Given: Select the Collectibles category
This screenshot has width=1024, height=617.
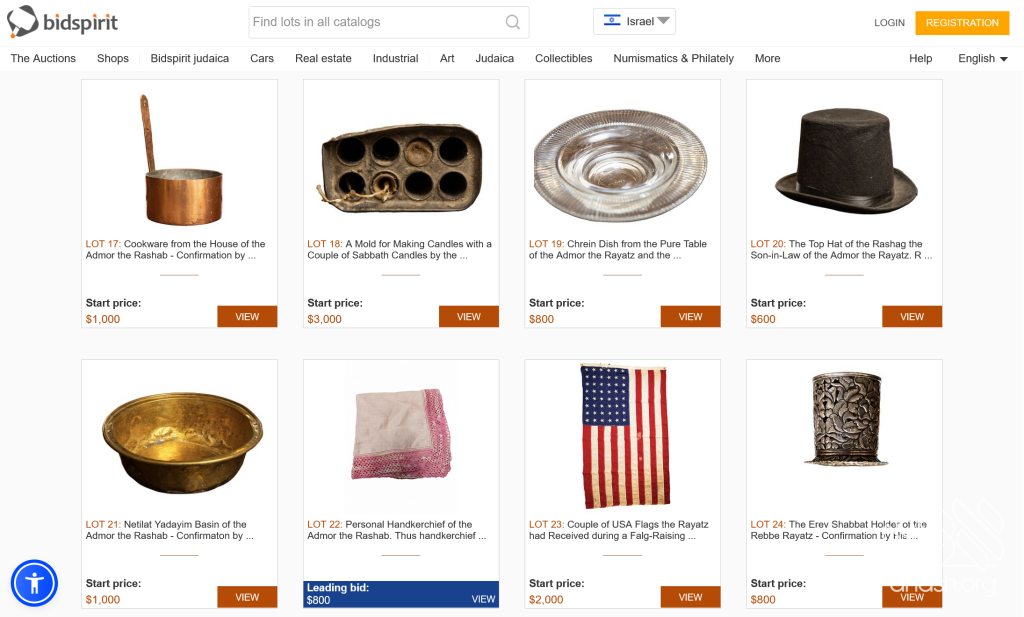Looking at the screenshot, I should 563,59.
